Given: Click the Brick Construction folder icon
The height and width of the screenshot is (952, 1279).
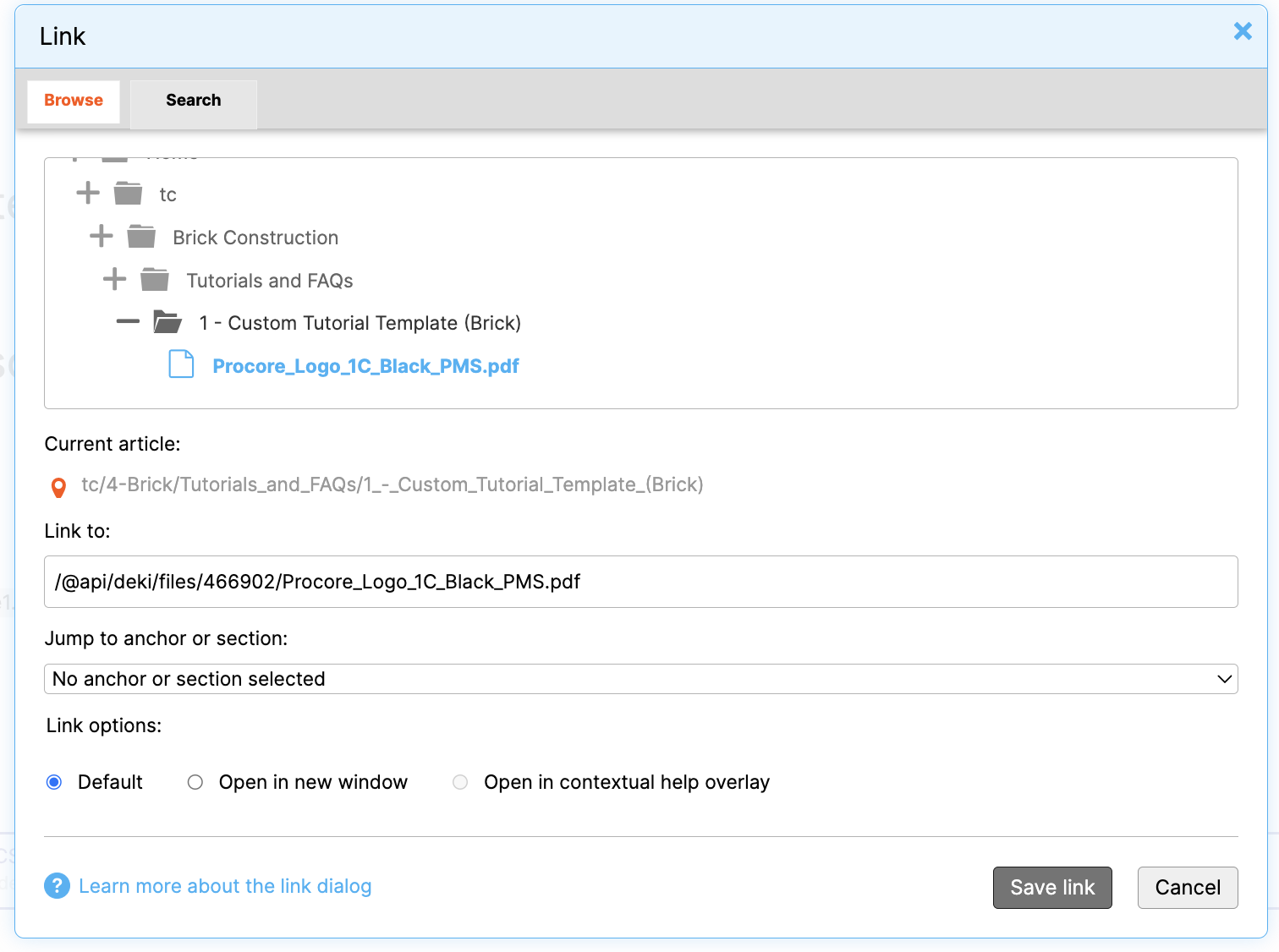Looking at the screenshot, I should (141, 237).
